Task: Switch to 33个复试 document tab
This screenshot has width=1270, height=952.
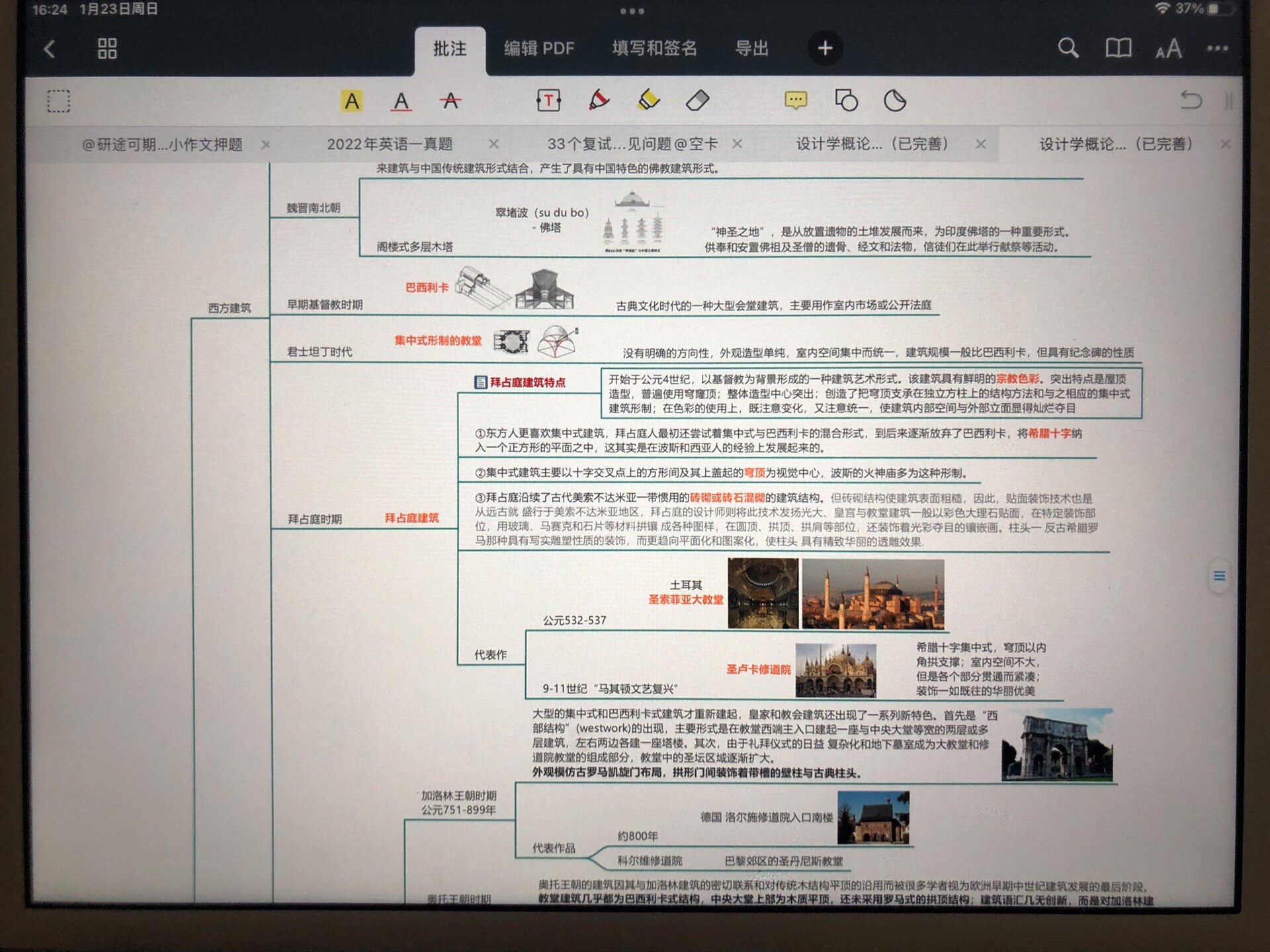Action: tap(632, 144)
